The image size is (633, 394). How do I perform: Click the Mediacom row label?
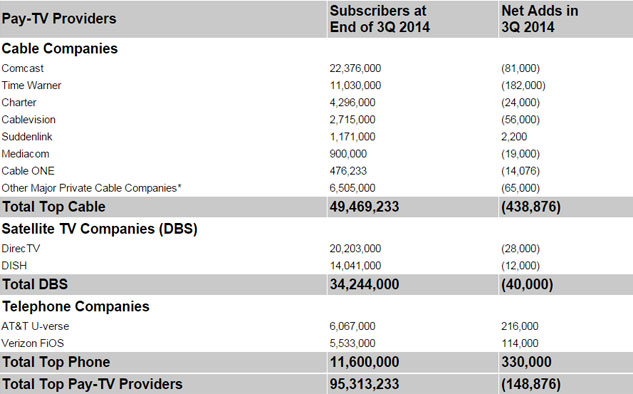click(x=25, y=154)
